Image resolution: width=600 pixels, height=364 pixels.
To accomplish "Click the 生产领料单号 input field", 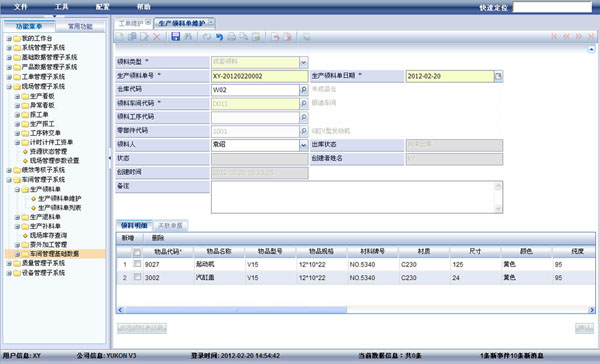I will coord(259,76).
